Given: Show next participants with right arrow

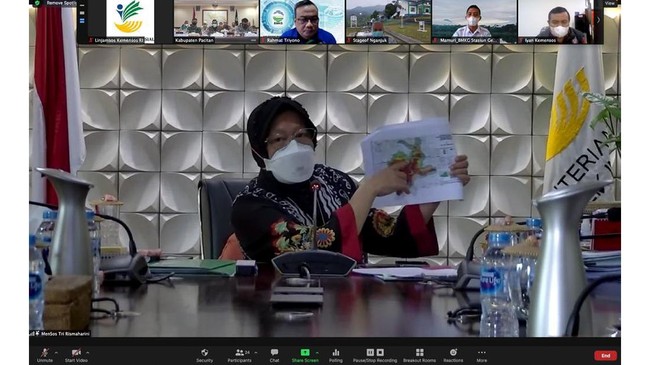Looking at the screenshot, I should (x=598, y=20).
